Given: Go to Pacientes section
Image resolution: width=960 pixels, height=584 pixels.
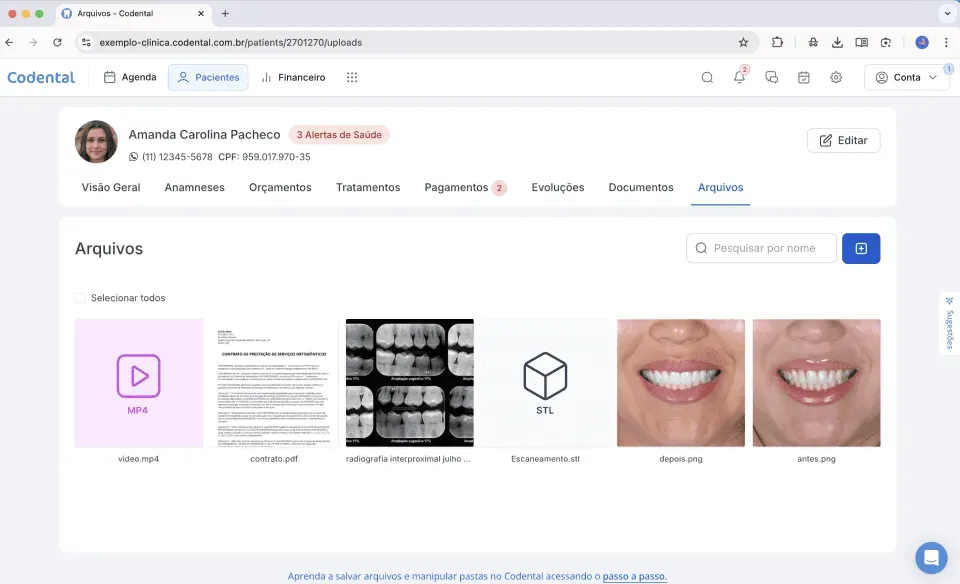Looking at the screenshot, I should pyautogui.click(x=208, y=77).
